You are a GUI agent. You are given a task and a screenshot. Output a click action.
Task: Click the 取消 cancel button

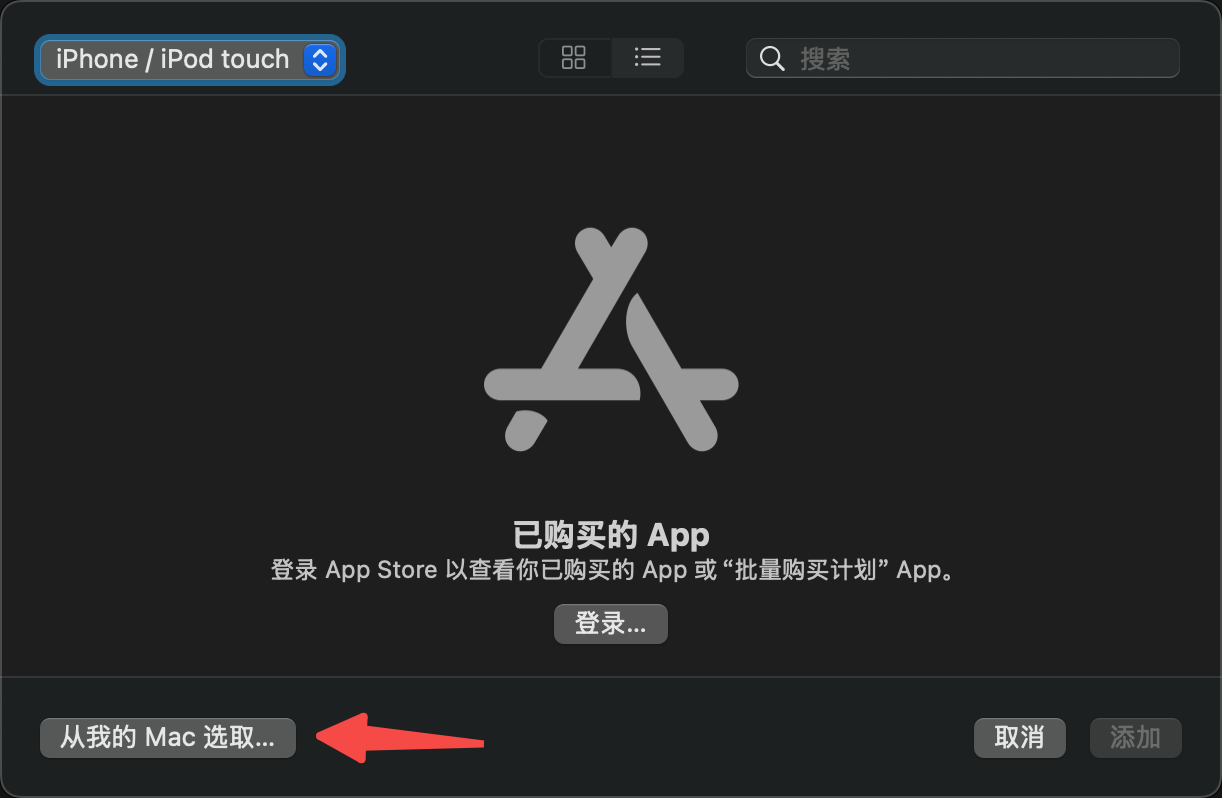pyautogui.click(x=1020, y=738)
